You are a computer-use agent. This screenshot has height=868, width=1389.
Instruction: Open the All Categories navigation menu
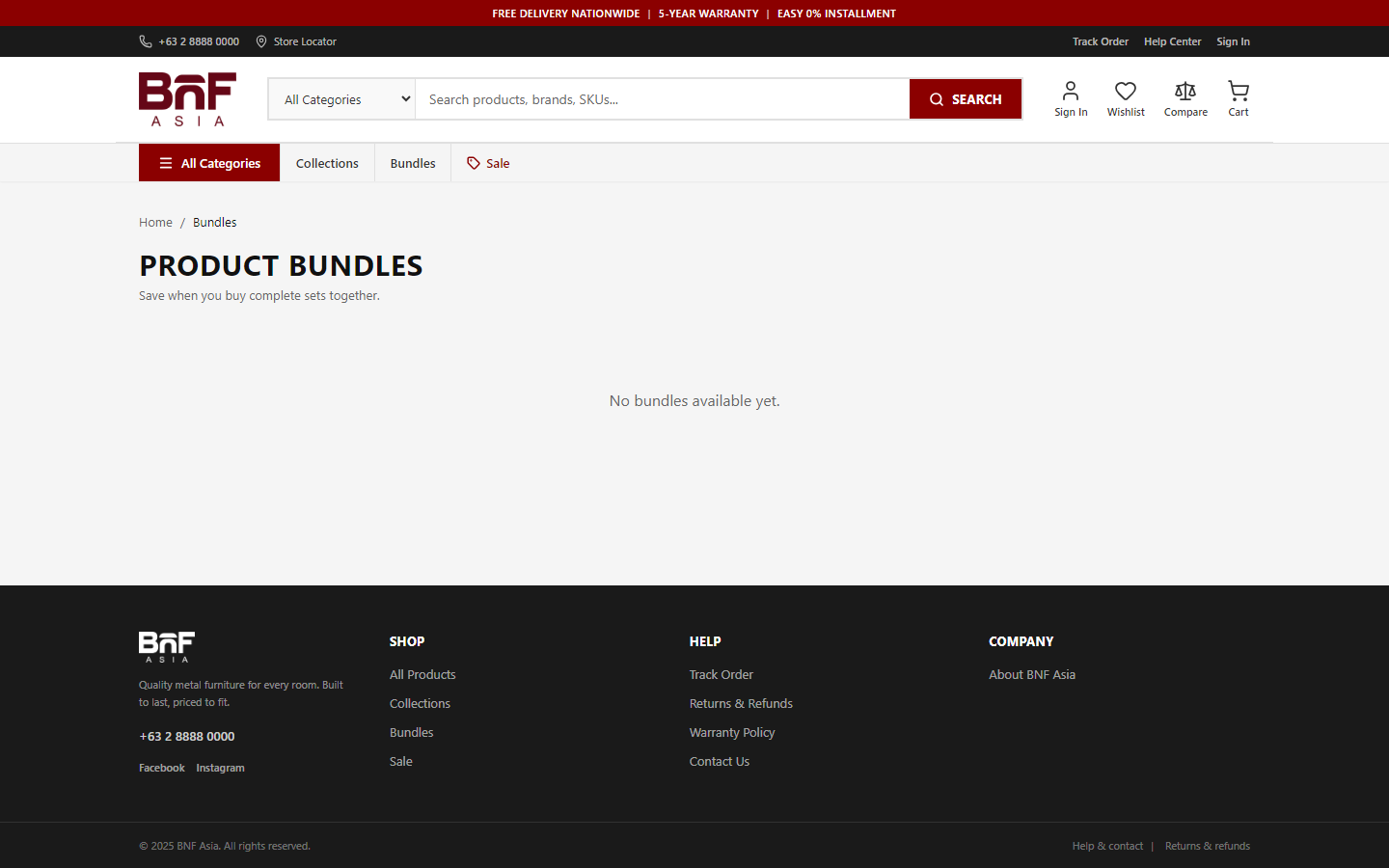pos(209,163)
